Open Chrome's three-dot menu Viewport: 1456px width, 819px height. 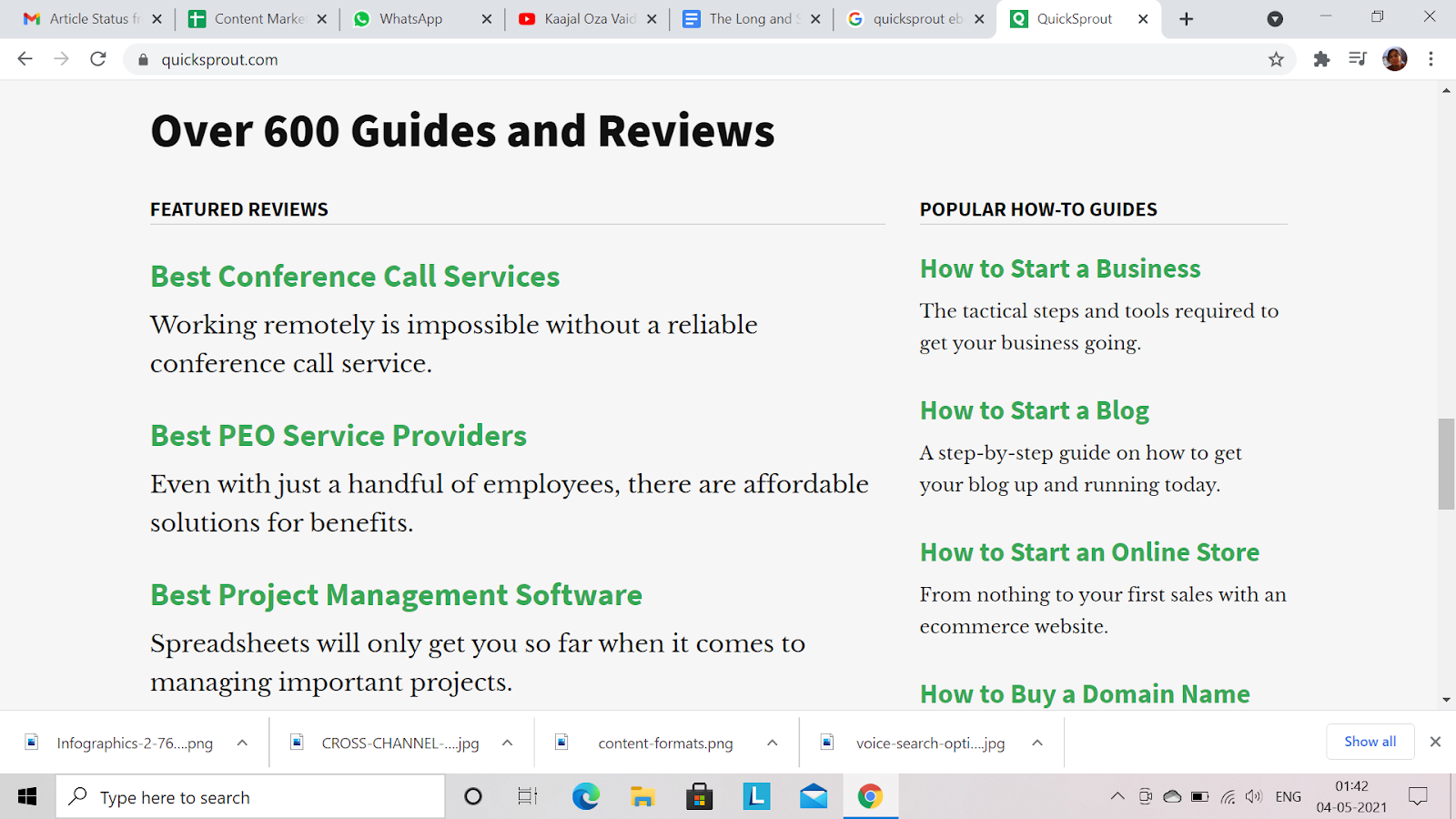point(1431,59)
